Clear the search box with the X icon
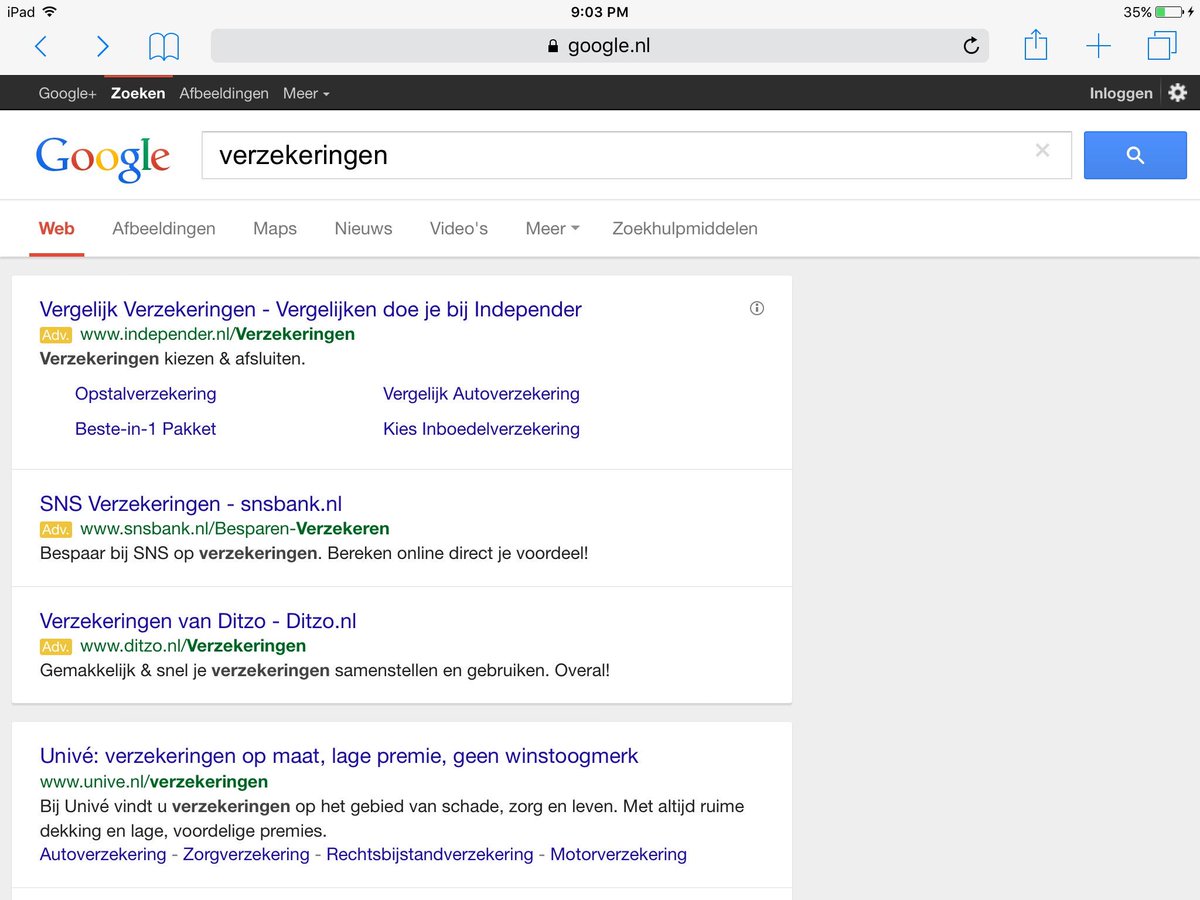Viewport: 1200px width, 900px height. point(1042,150)
